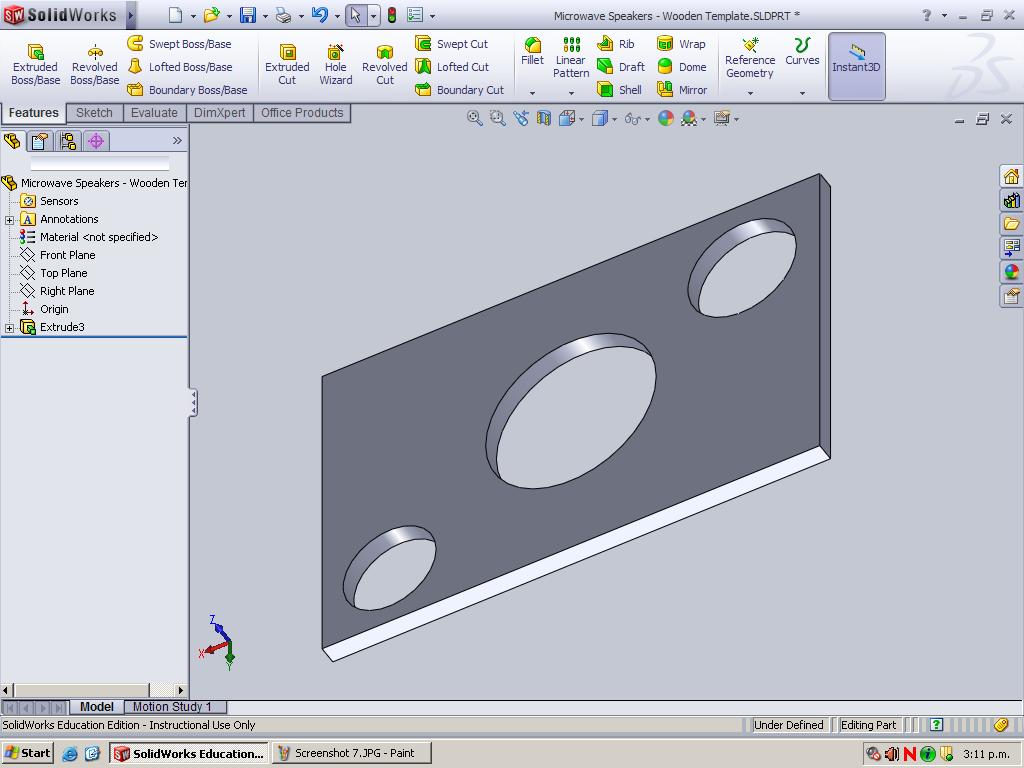The width and height of the screenshot is (1024, 768).
Task: Switch to the Motion Study 1 tab
Action: tap(173, 707)
